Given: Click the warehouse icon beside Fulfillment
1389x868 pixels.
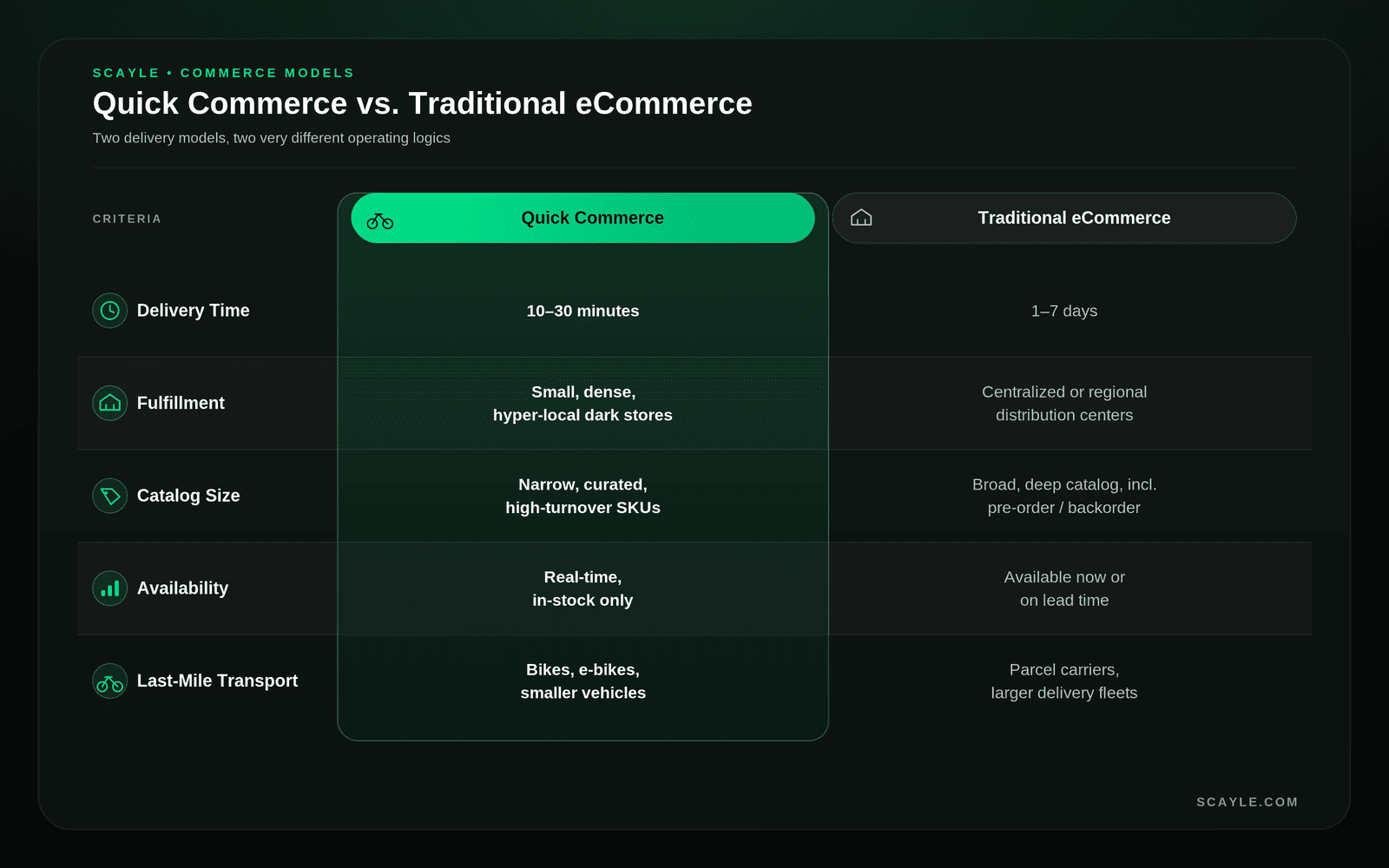Looking at the screenshot, I should pyautogui.click(x=110, y=403).
